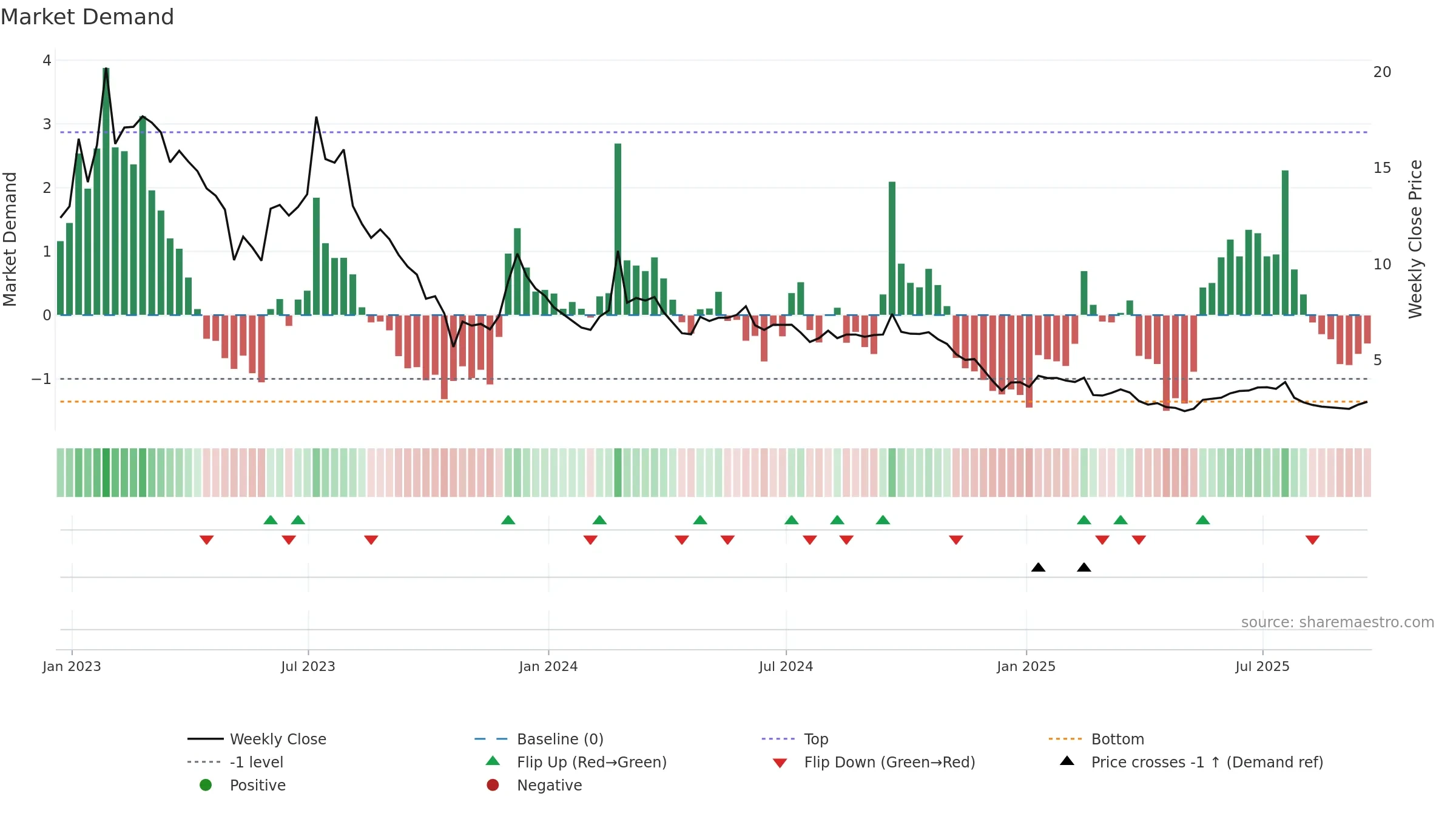Click the 'Jul 2023' x-axis label
Image resolution: width=1456 pixels, height=819 pixels.
click(x=308, y=666)
